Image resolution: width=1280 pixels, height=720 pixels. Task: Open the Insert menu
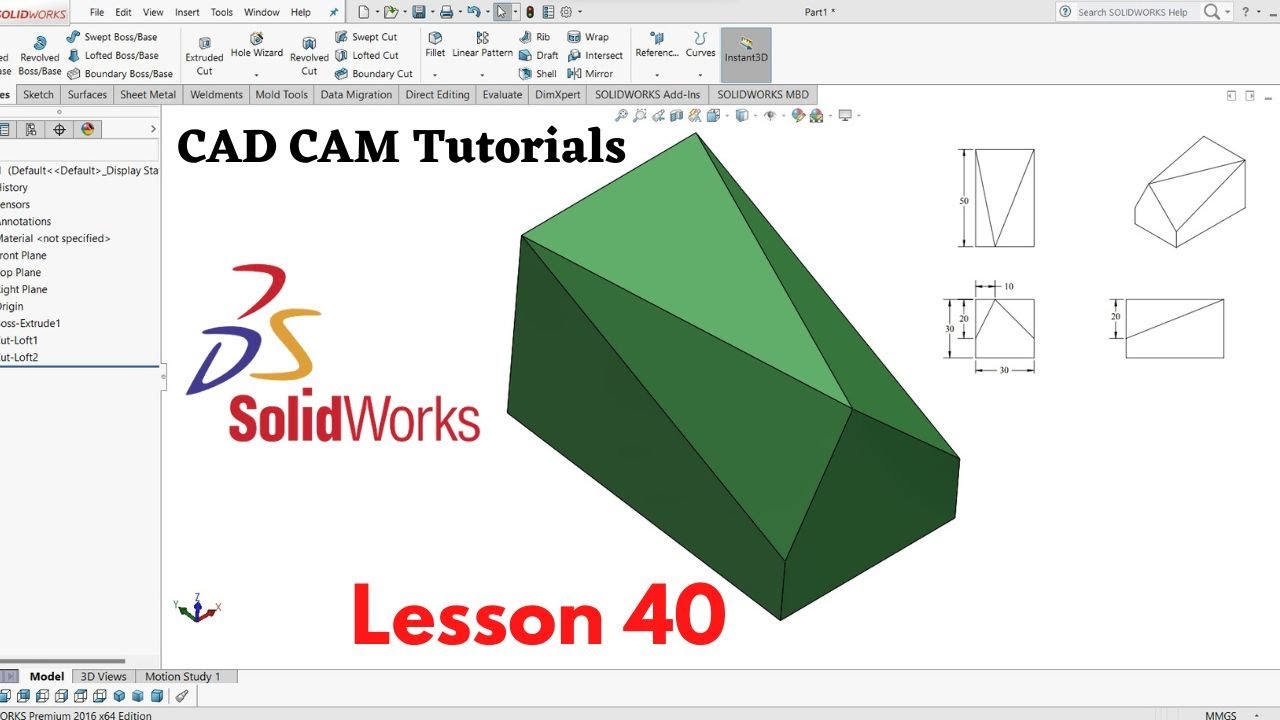tap(187, 12)
